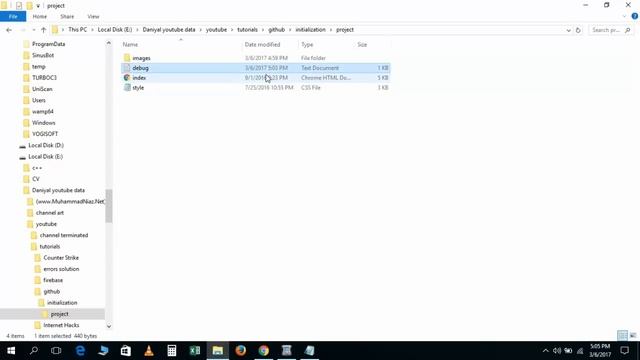Launch VLC media player from taskbar
Viewport: 640px width, 360px height.
coord(149,351)
